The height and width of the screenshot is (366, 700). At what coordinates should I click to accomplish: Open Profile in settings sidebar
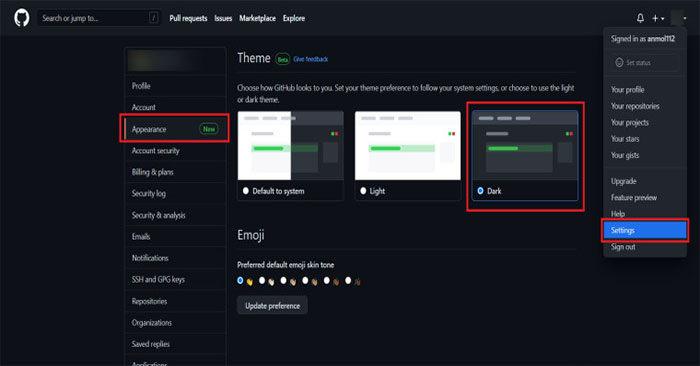click(x=175, y=86)
